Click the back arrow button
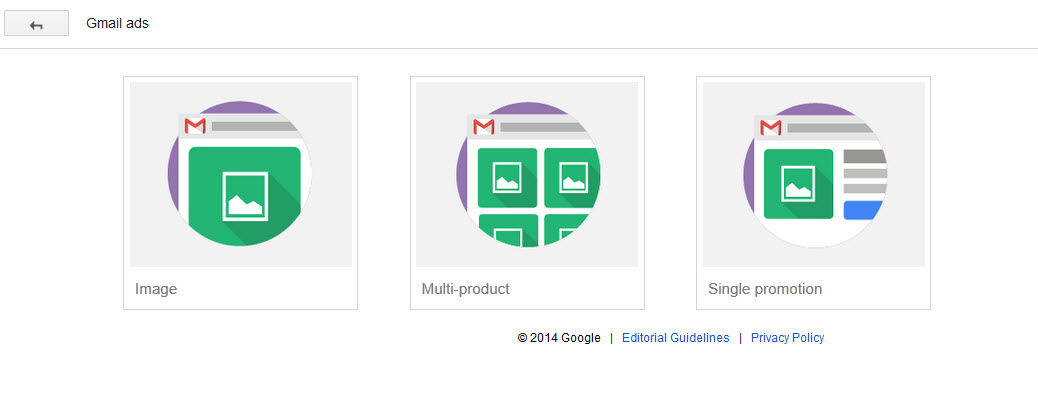Viewport: 1038px width, 410px height. [36, 23]
